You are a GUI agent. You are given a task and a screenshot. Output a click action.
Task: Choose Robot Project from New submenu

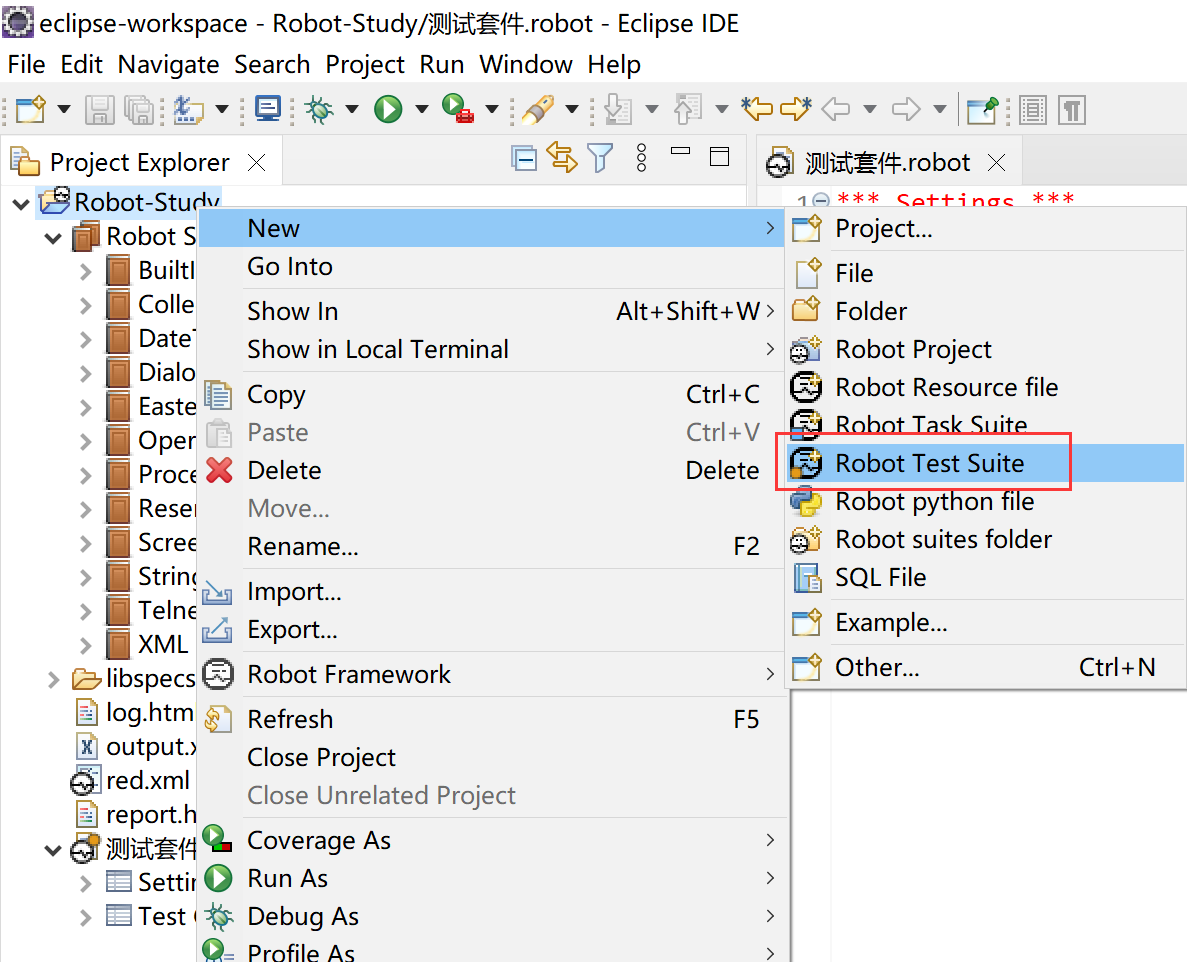985,350
